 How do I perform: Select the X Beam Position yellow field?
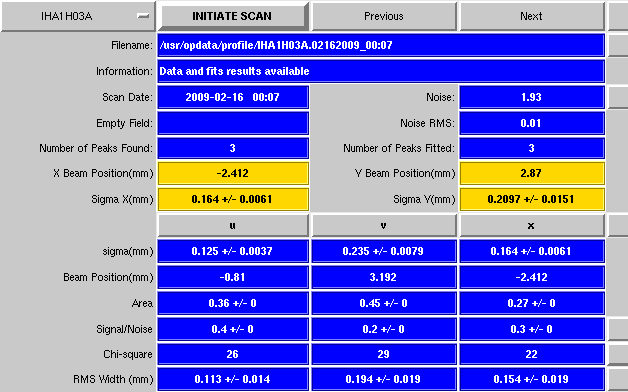[x=233, y=173]
